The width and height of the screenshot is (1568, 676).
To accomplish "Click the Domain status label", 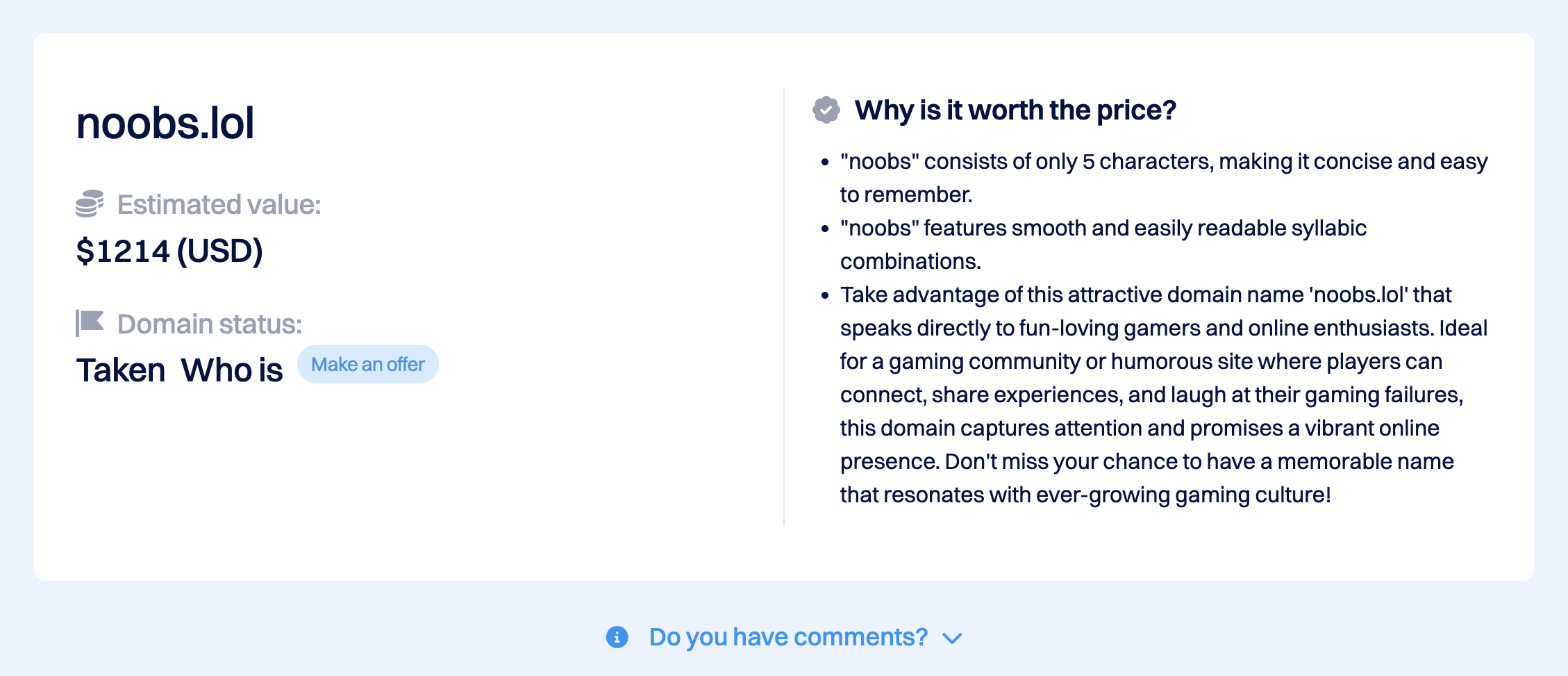I will tap(210, 324).
